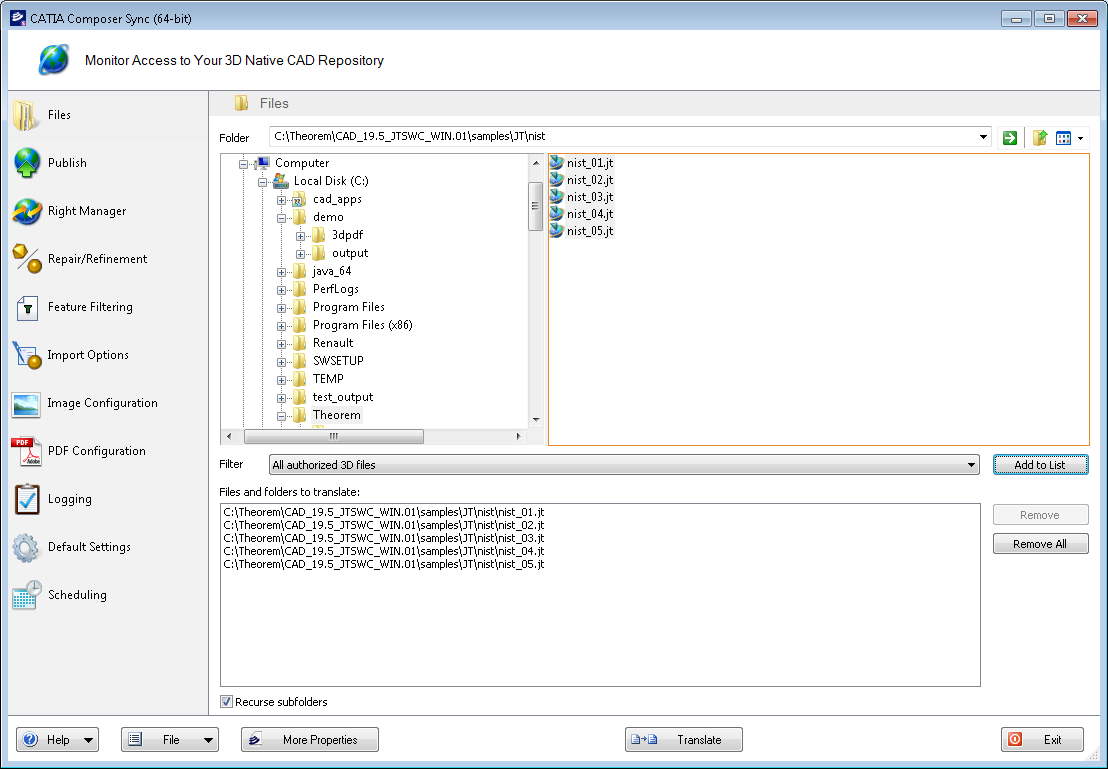Collapse the Theorem folder node

pyautogui.click(x=281, y=416)
